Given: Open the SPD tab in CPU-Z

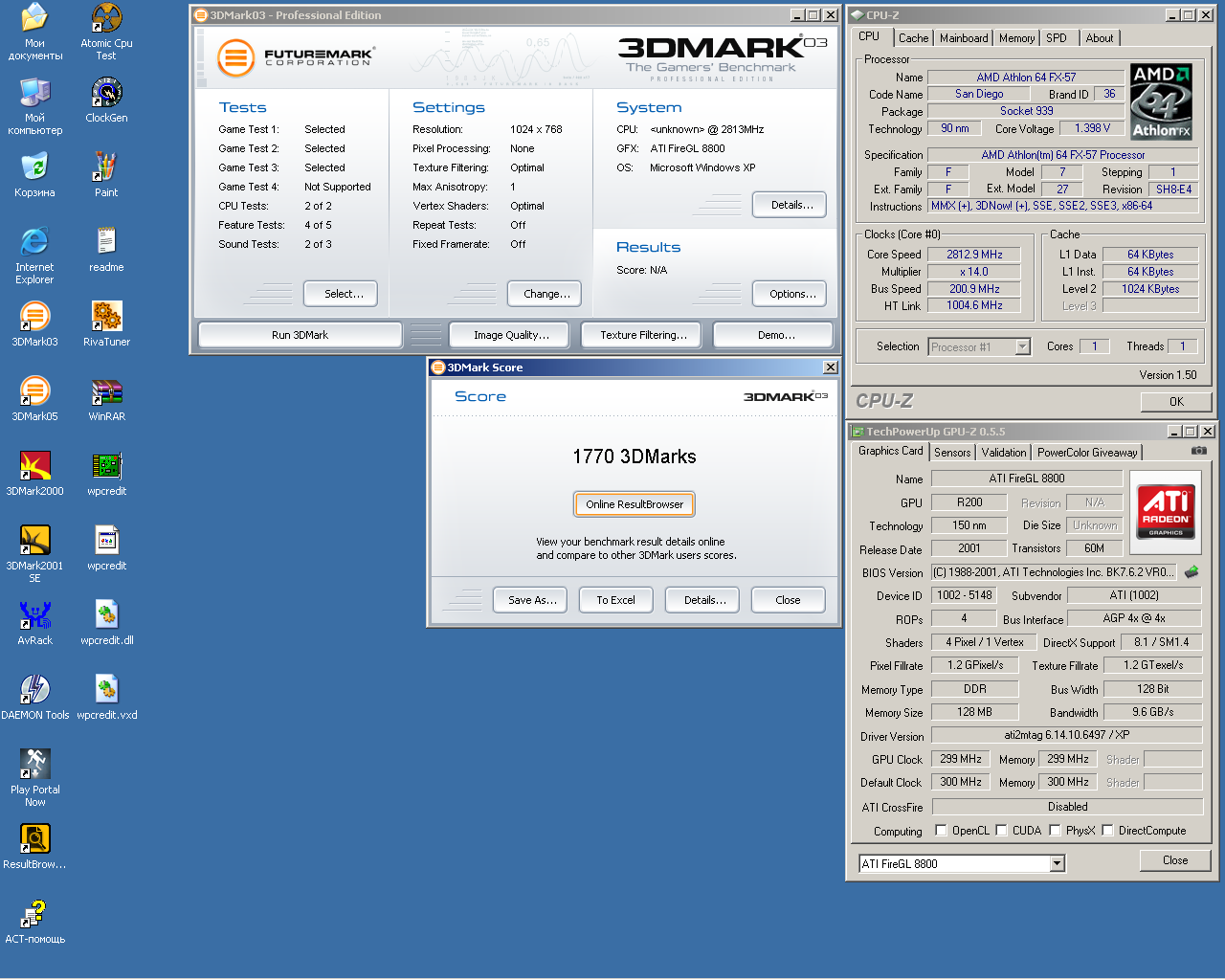Looking at the screenshot, I should [x=1057, y=38].
